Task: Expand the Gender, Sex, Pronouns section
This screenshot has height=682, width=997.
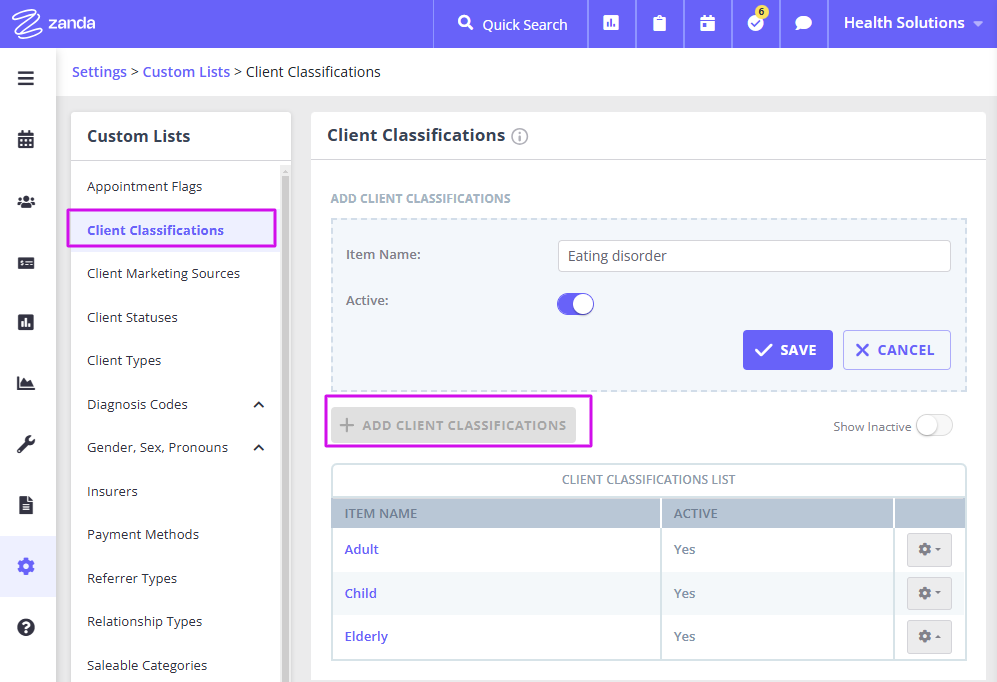Action: coord(259,448)
